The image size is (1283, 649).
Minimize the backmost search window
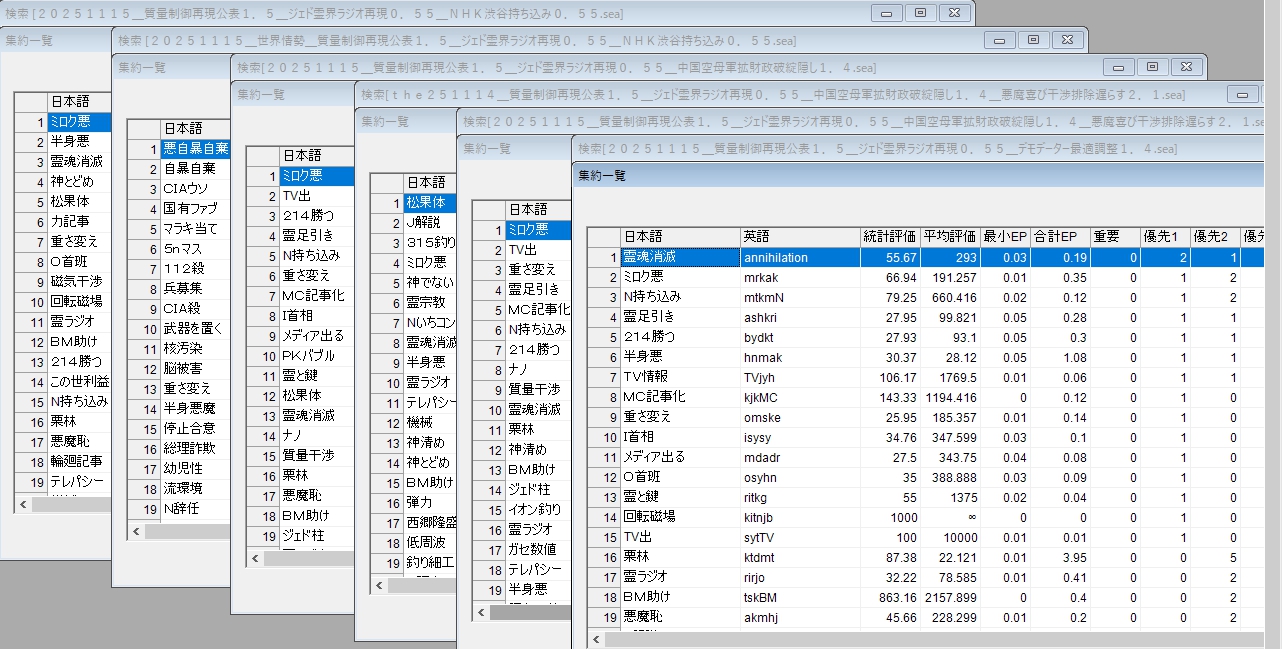pos(886,13)
